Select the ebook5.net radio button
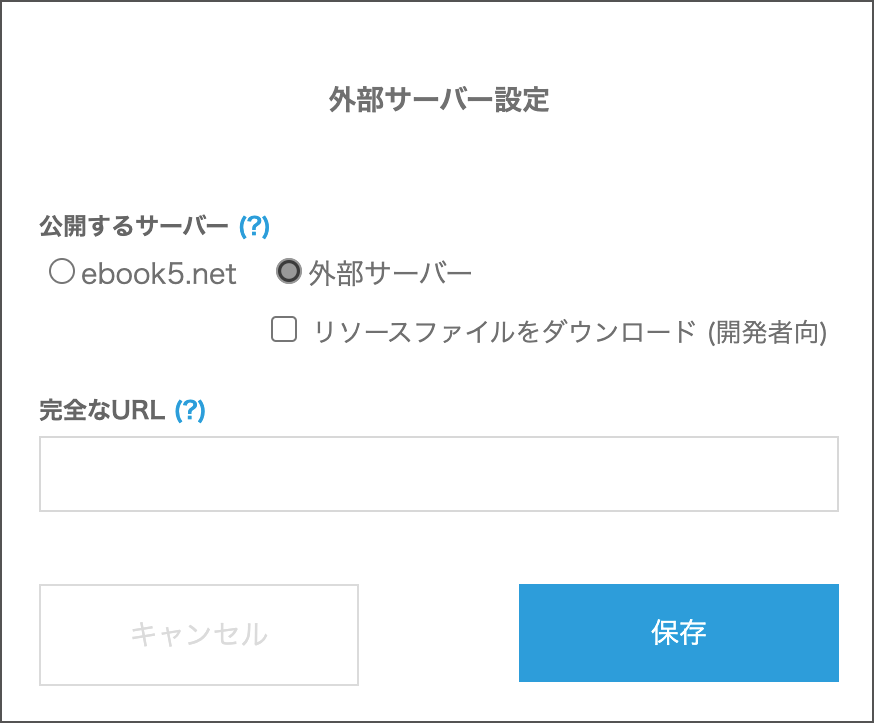The image size is (874, 723). coord(62,272)
